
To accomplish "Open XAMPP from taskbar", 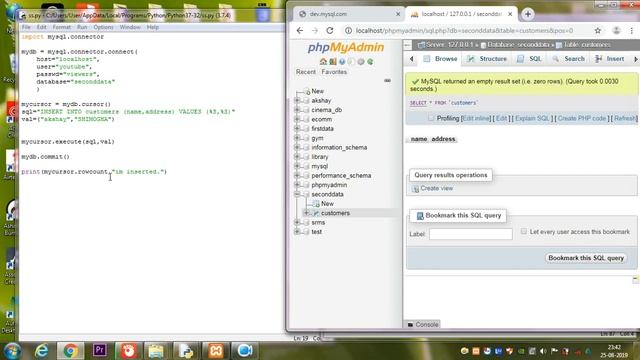I will 216,351.
